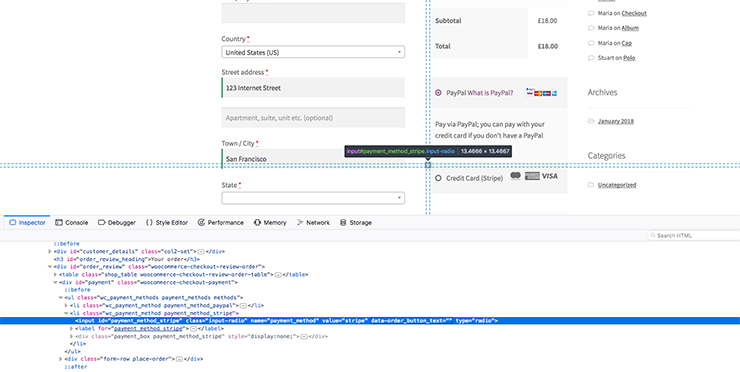This screenshot has width=740, height=372.
Task: Switch to the Style Editor tab
Action: pos(167,222)
